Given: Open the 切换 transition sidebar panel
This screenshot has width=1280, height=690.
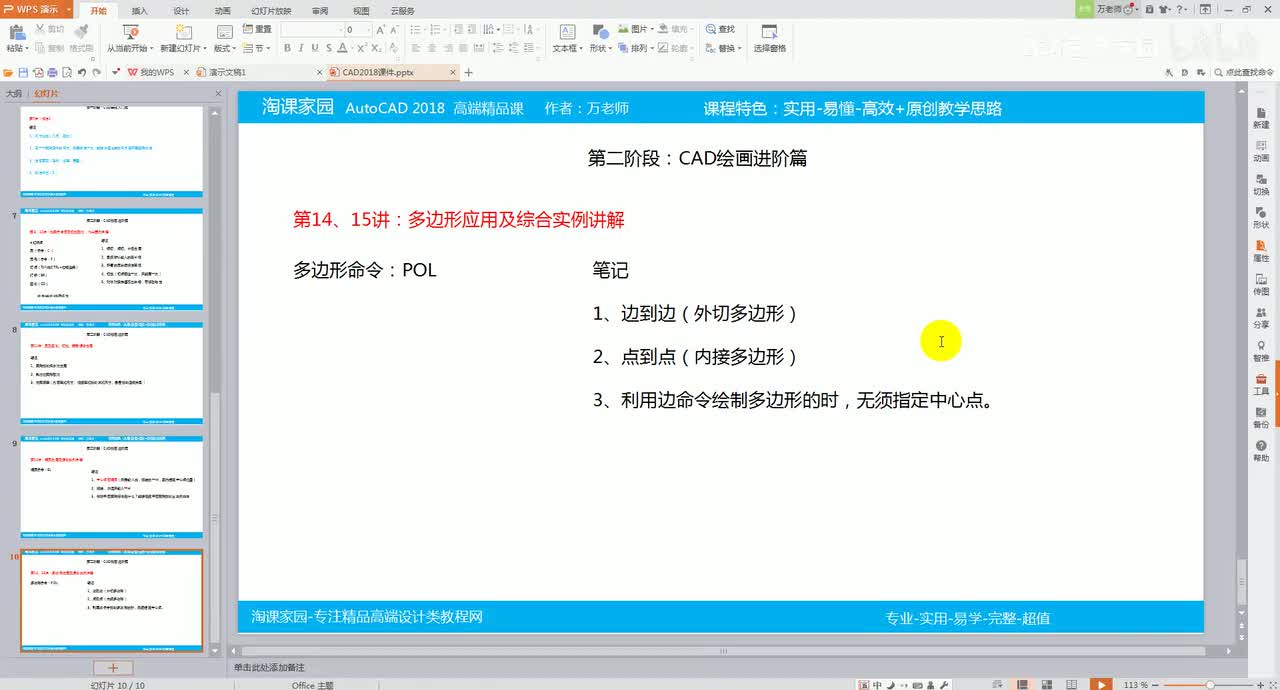Looking at the screenshot, I should coord(1261,185).
